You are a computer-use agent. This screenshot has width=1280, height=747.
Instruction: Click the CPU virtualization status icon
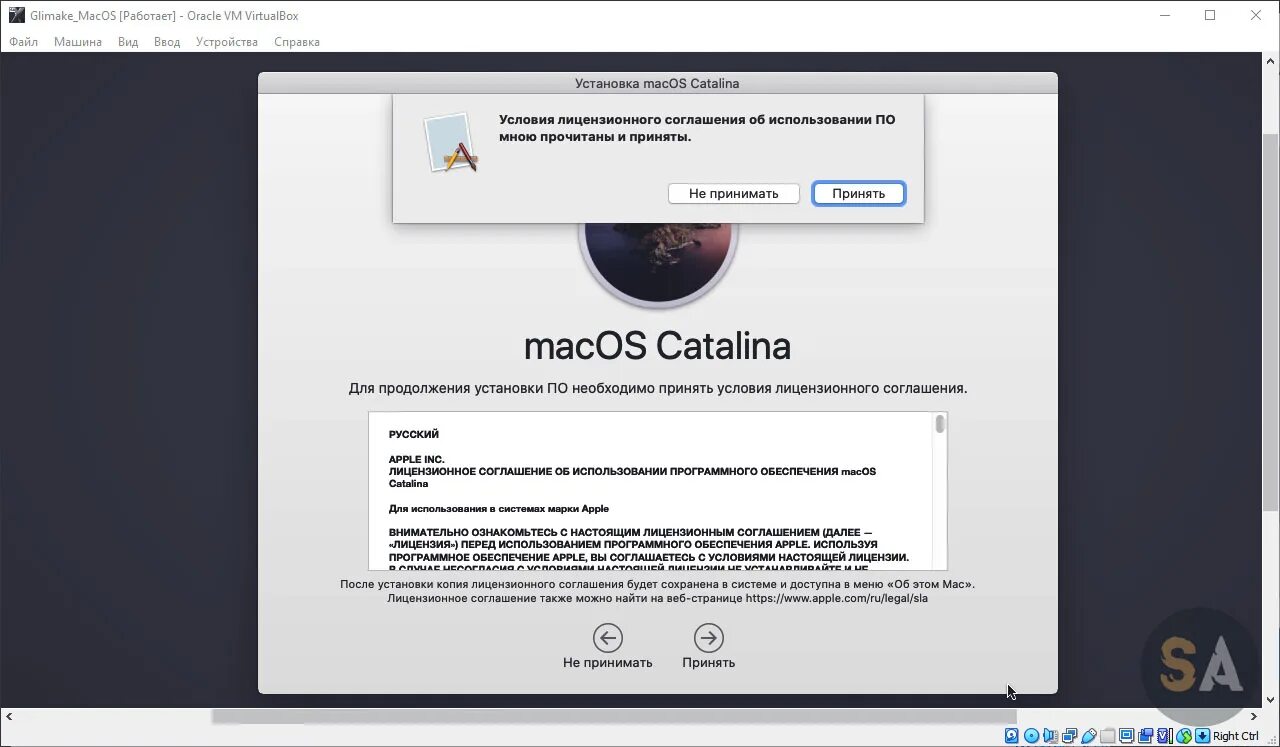[1165, 736]
